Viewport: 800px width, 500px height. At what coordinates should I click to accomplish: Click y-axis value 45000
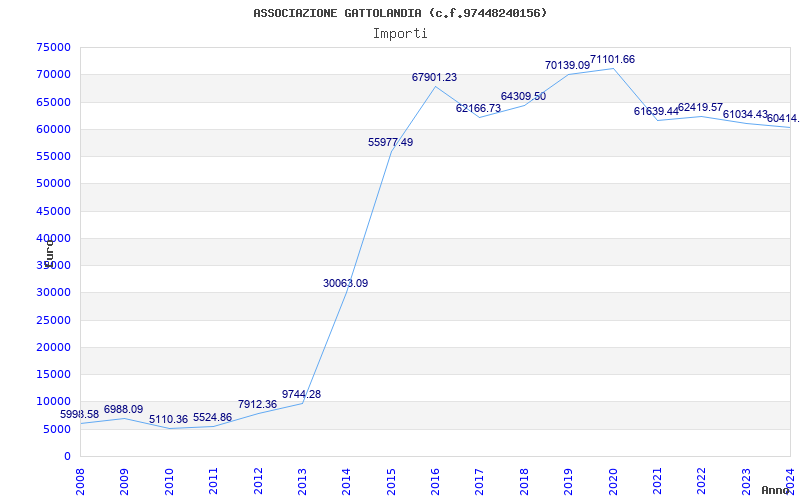click(x=54, y=211)
